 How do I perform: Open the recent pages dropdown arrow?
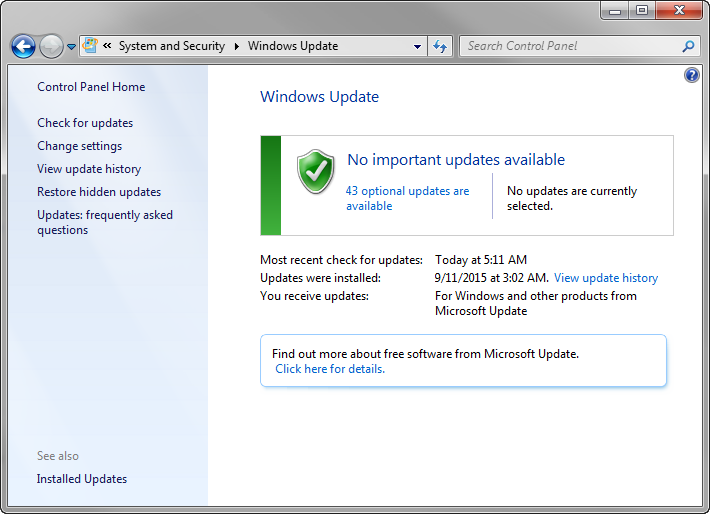click(71, 46)
